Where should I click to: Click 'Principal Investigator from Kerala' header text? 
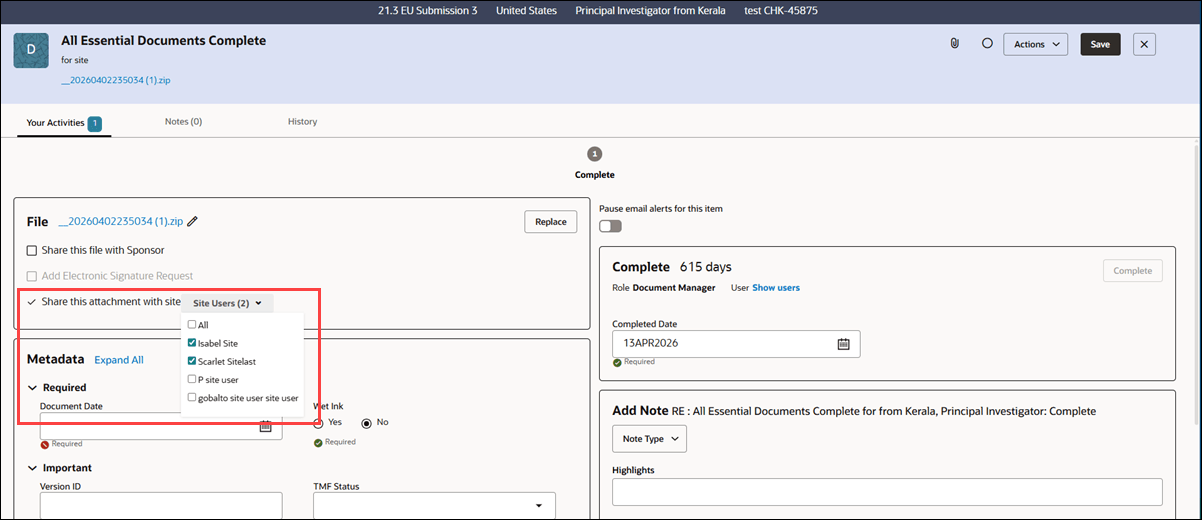coord(652,10)
